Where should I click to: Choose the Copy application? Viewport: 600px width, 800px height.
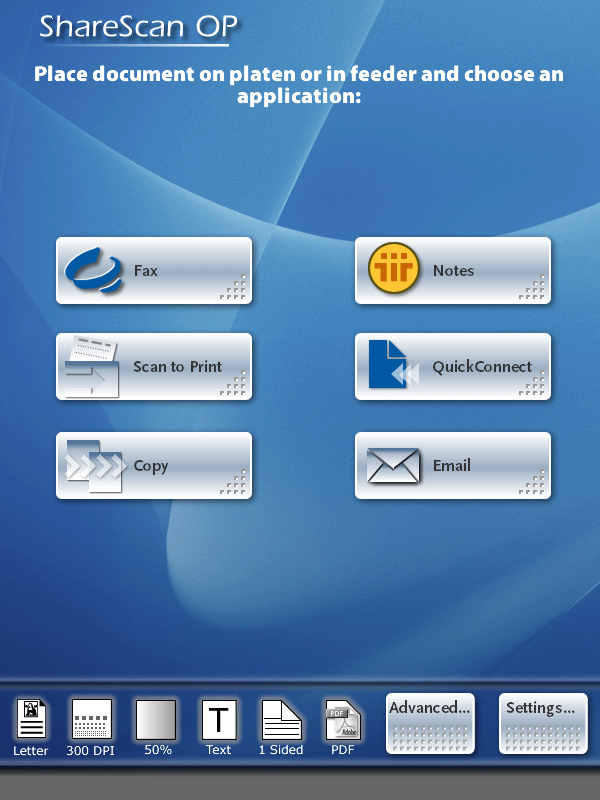pyautogui.click(x=154, y=465)
